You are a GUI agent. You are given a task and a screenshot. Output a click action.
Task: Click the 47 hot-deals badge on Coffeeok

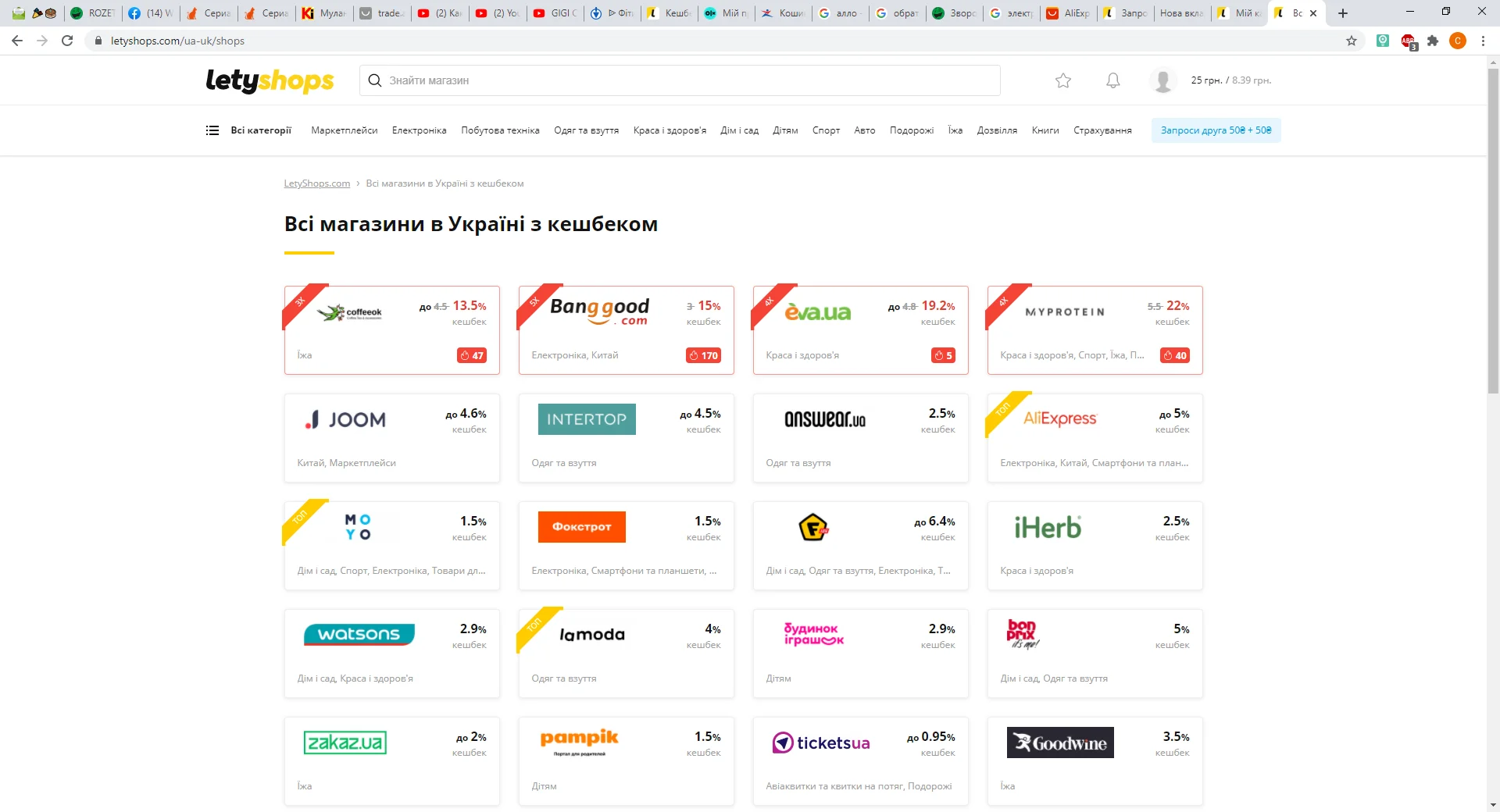pyautogui.click(x=472, y=355)
